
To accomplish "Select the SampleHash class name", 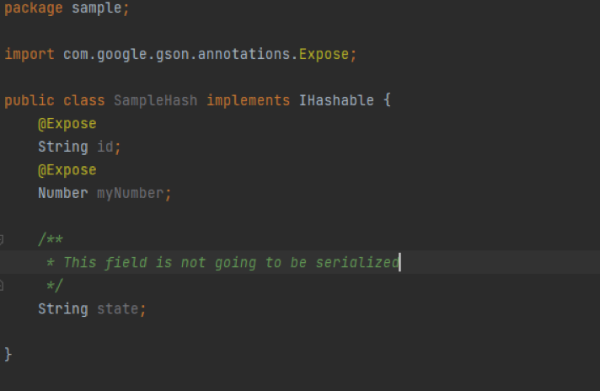I will [x=156, y=101].
